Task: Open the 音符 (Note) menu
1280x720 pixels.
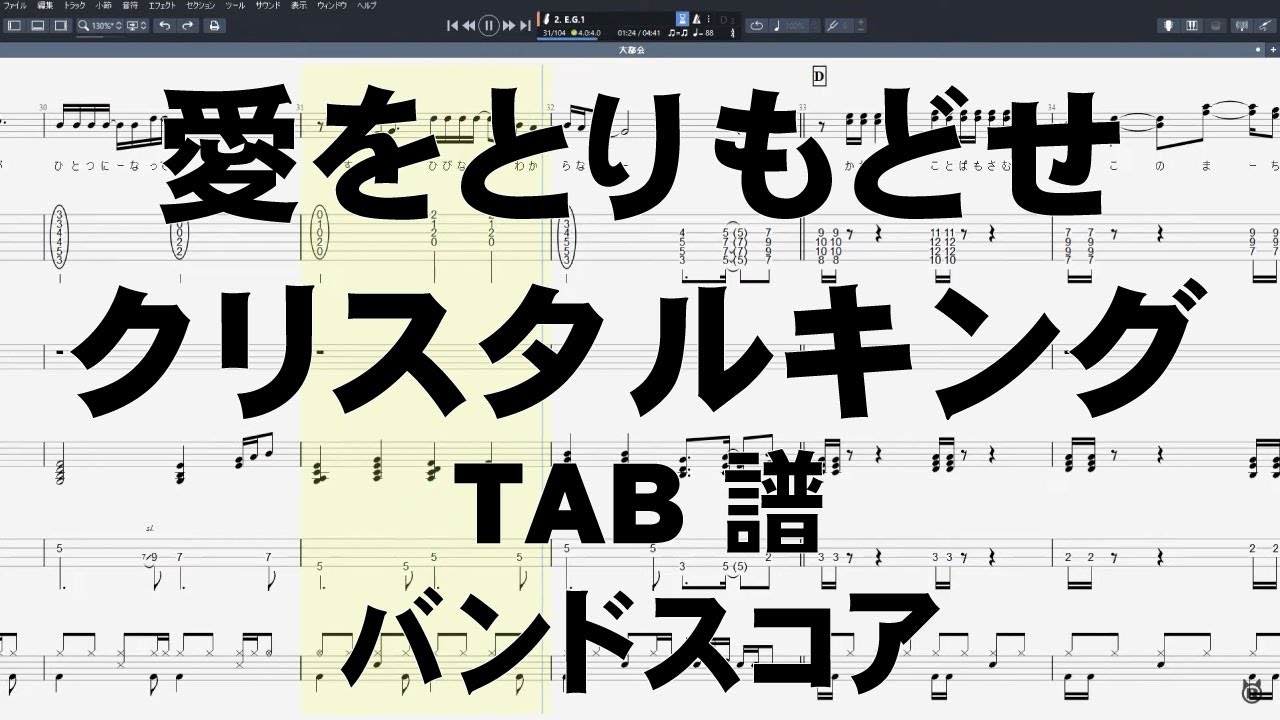Action: (131, 6)
